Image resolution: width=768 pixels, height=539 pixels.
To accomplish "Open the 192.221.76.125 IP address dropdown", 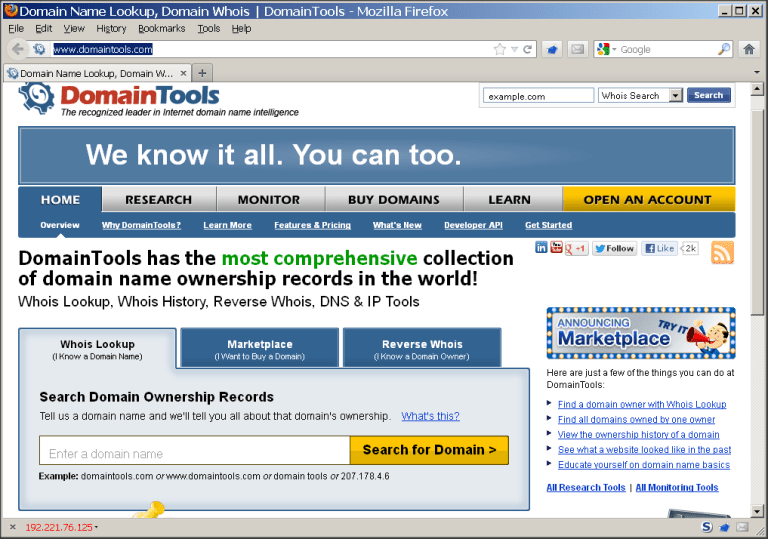I will pos(61,527).
